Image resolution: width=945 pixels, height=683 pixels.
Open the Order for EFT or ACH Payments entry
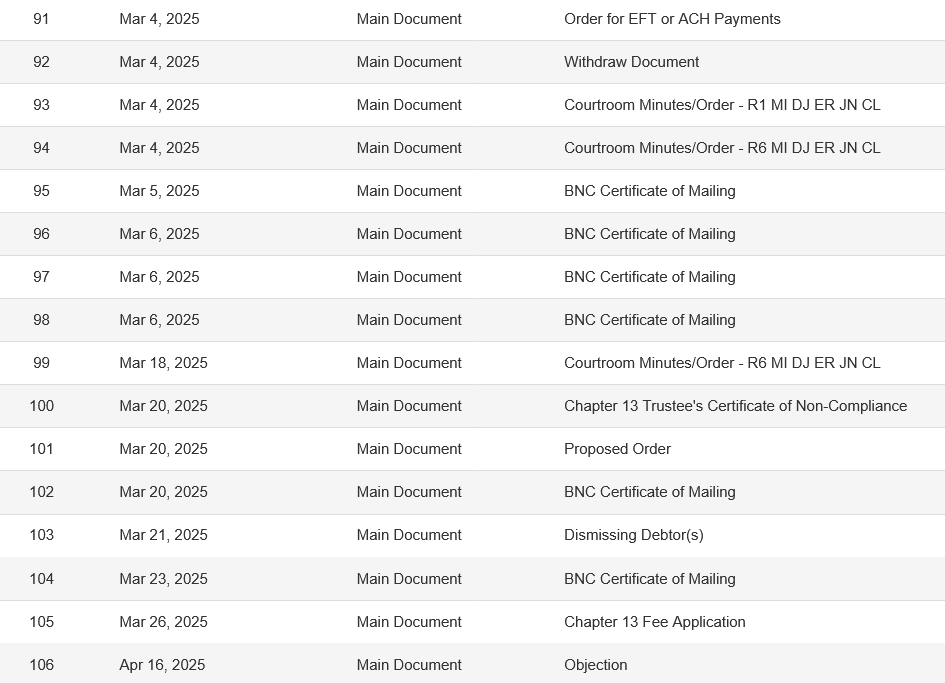[672, 19]
